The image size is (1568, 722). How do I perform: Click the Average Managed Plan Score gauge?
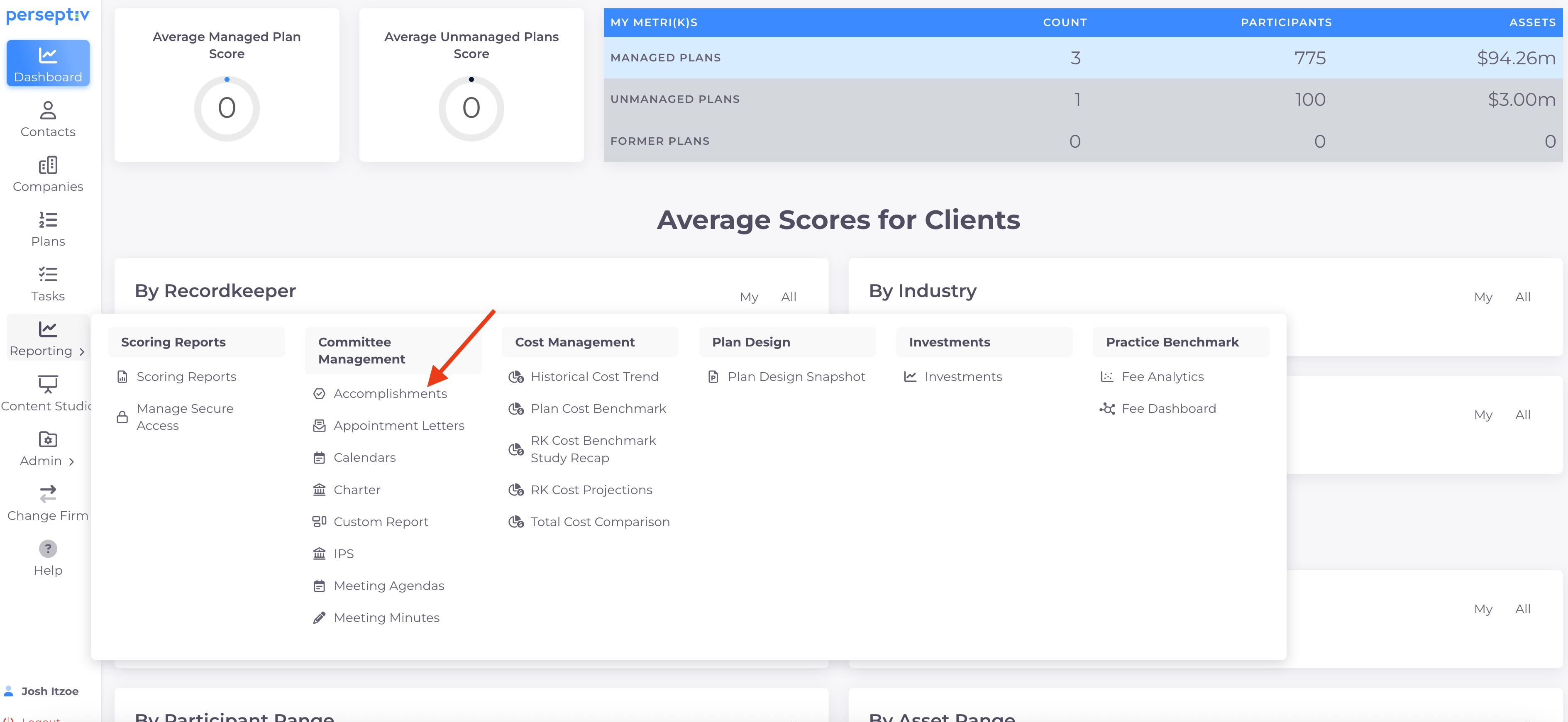pos(227,108)
